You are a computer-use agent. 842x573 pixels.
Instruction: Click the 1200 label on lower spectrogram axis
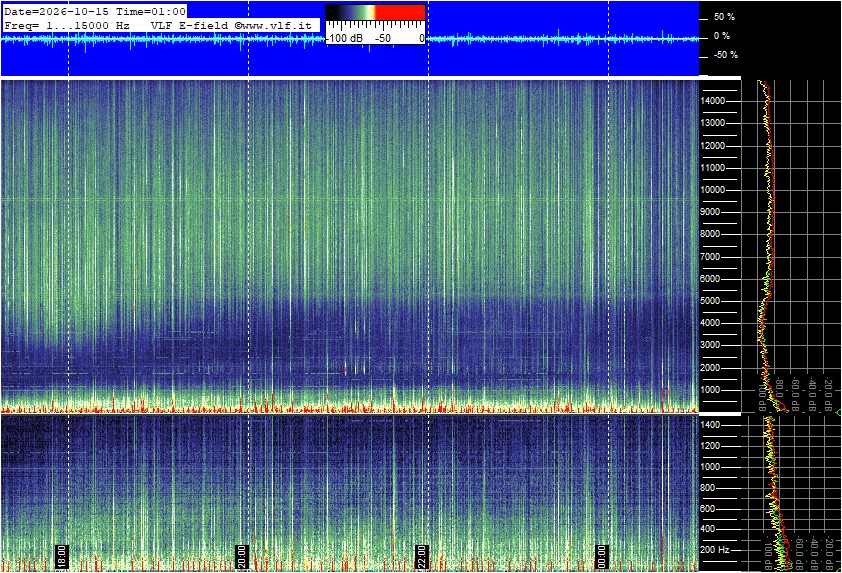pos(710,446)
